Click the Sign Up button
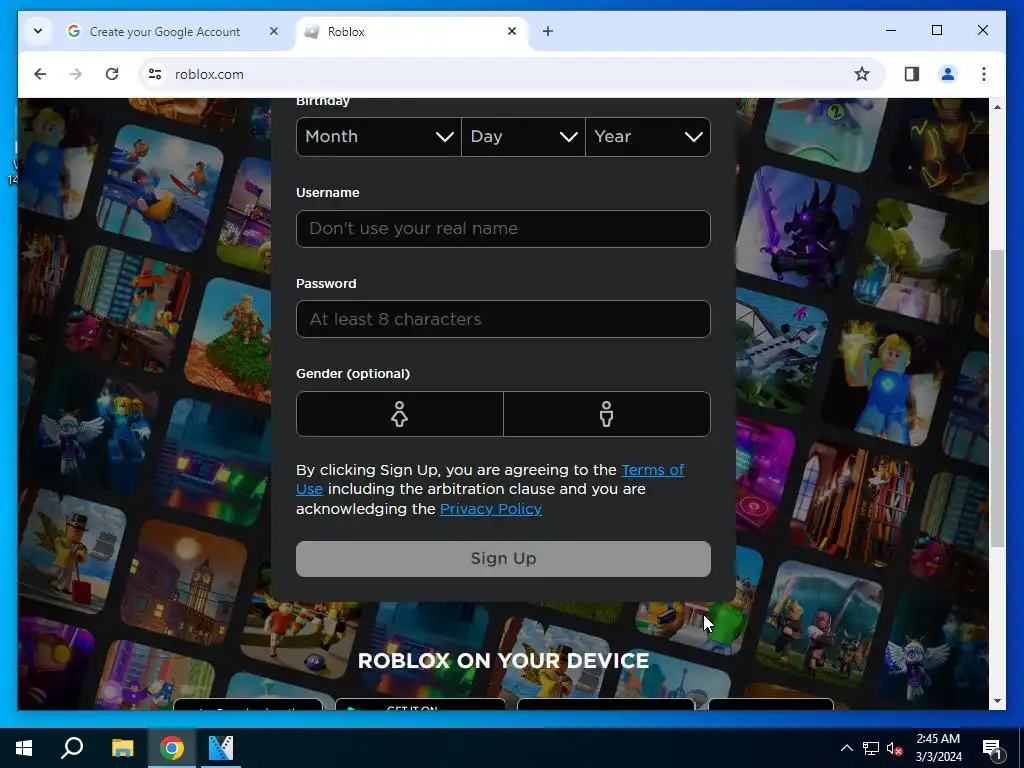This screenshot has height=768, width=1024. [503, 558]
